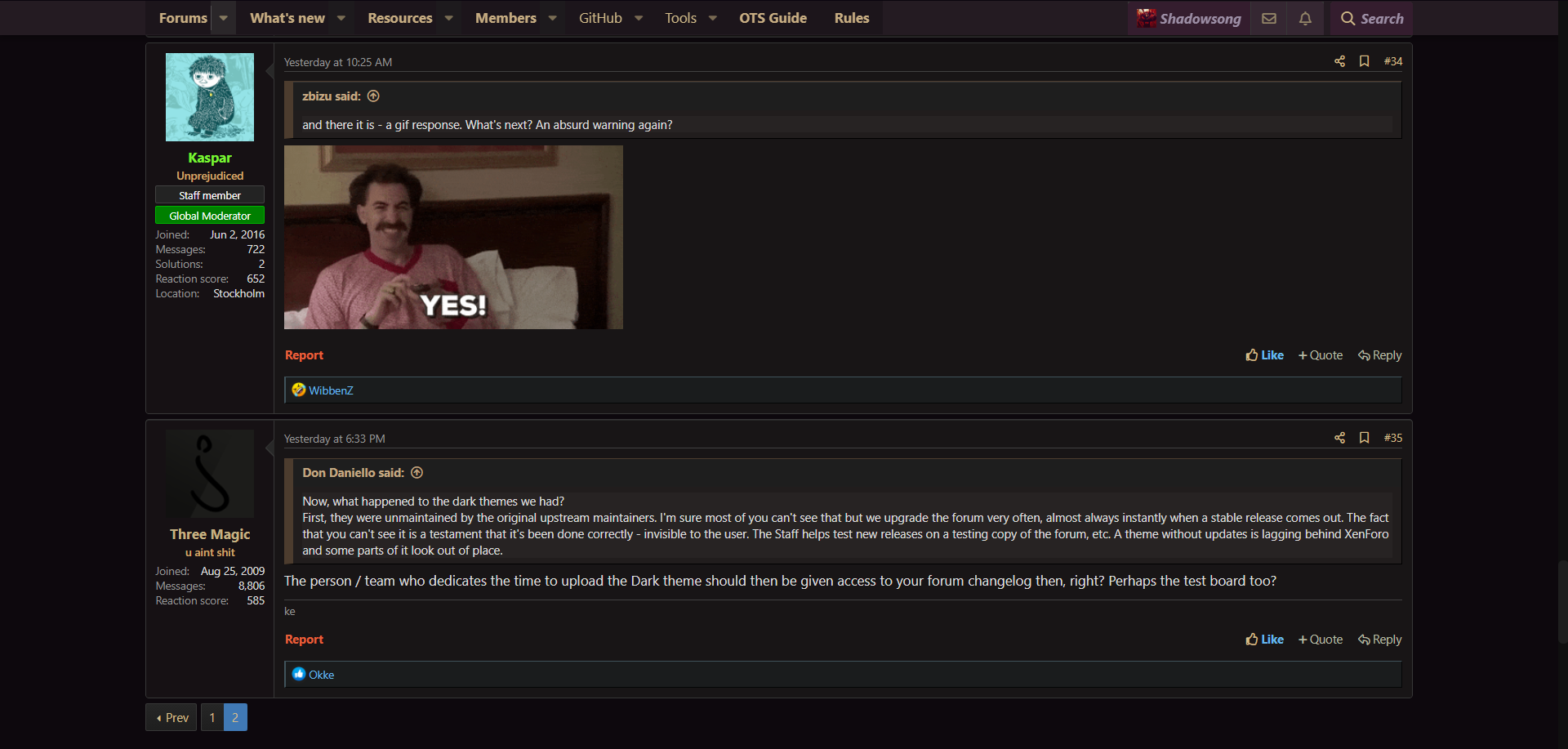Screen dimensions: 1568x749
Task: Open the Resources nav item
Action: click(x=400, y=18)
